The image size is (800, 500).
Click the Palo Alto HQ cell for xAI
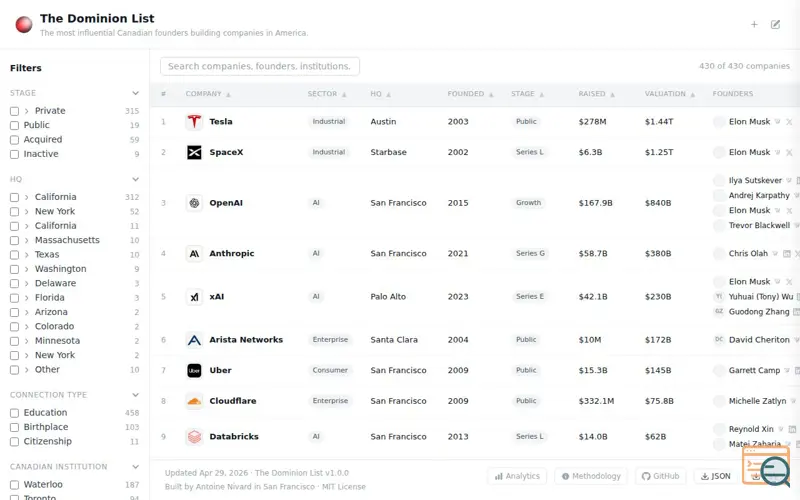click(388, 296)
